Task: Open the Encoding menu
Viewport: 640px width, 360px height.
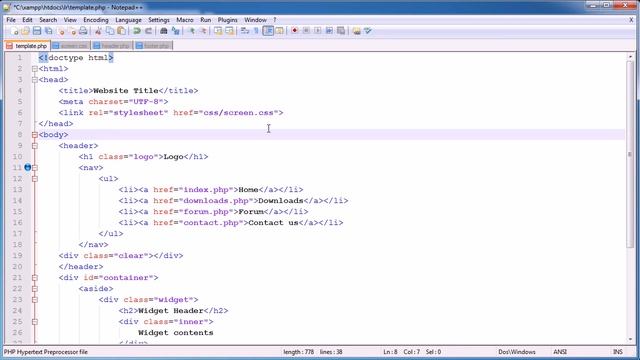Action: pyautogui.click(x=96, y=20)
